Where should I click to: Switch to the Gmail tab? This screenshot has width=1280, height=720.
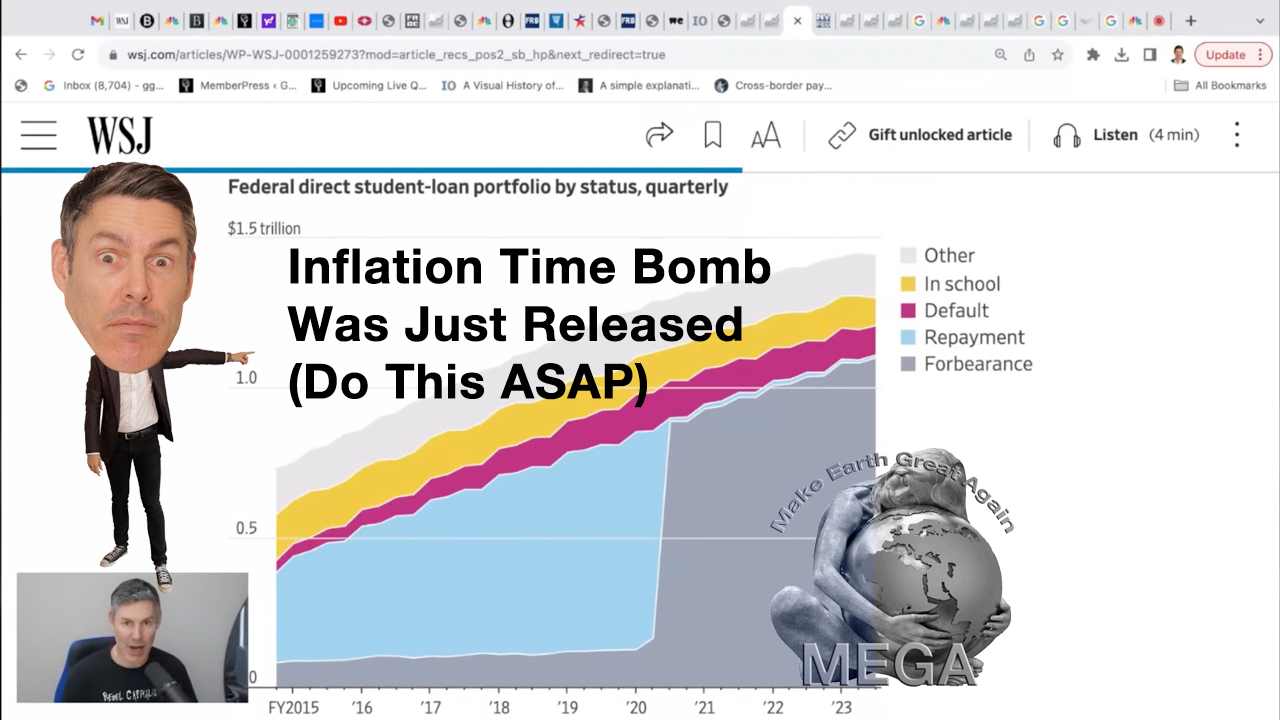pos(97,20)
